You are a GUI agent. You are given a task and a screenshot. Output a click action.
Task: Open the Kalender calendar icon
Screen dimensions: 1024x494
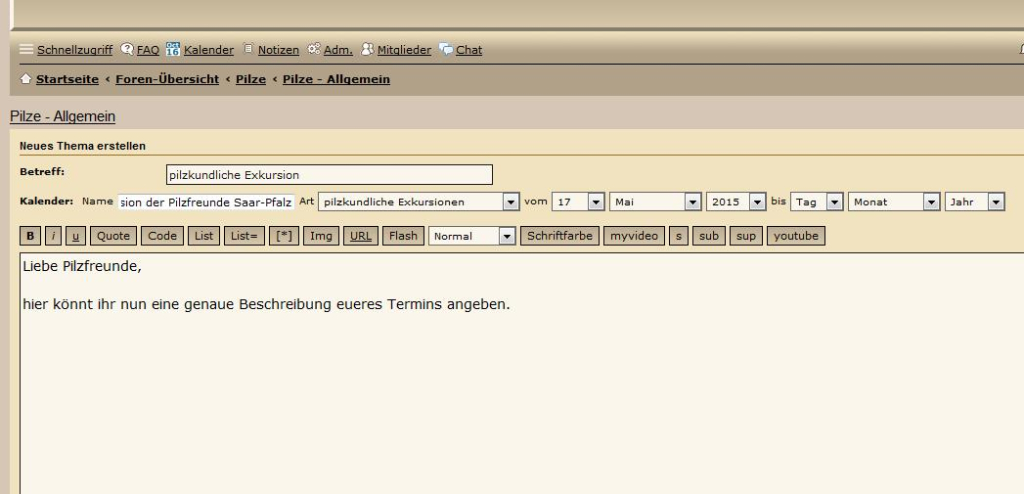point(173,50)
